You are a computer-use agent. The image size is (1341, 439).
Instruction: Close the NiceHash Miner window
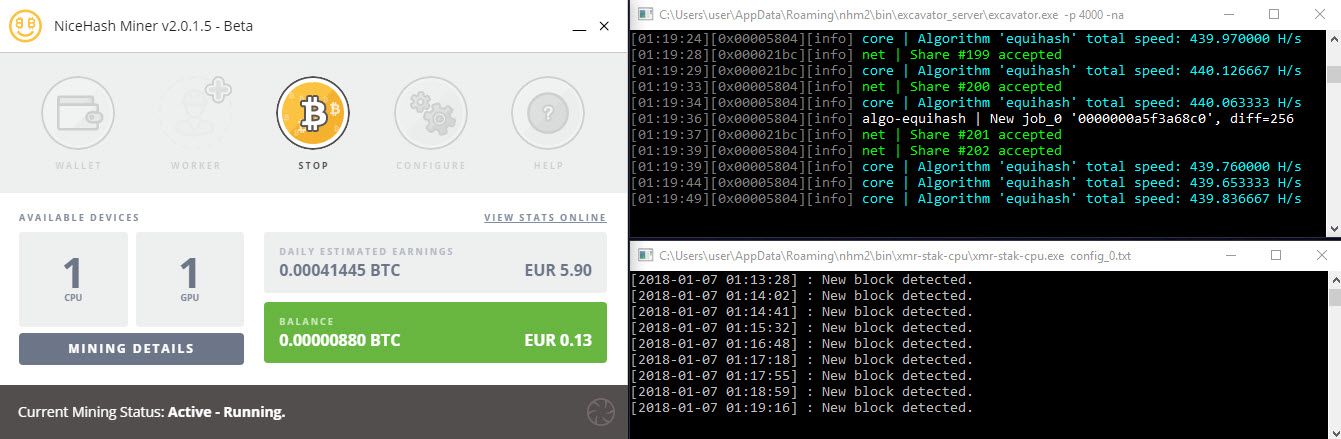[x=604, y=25]
